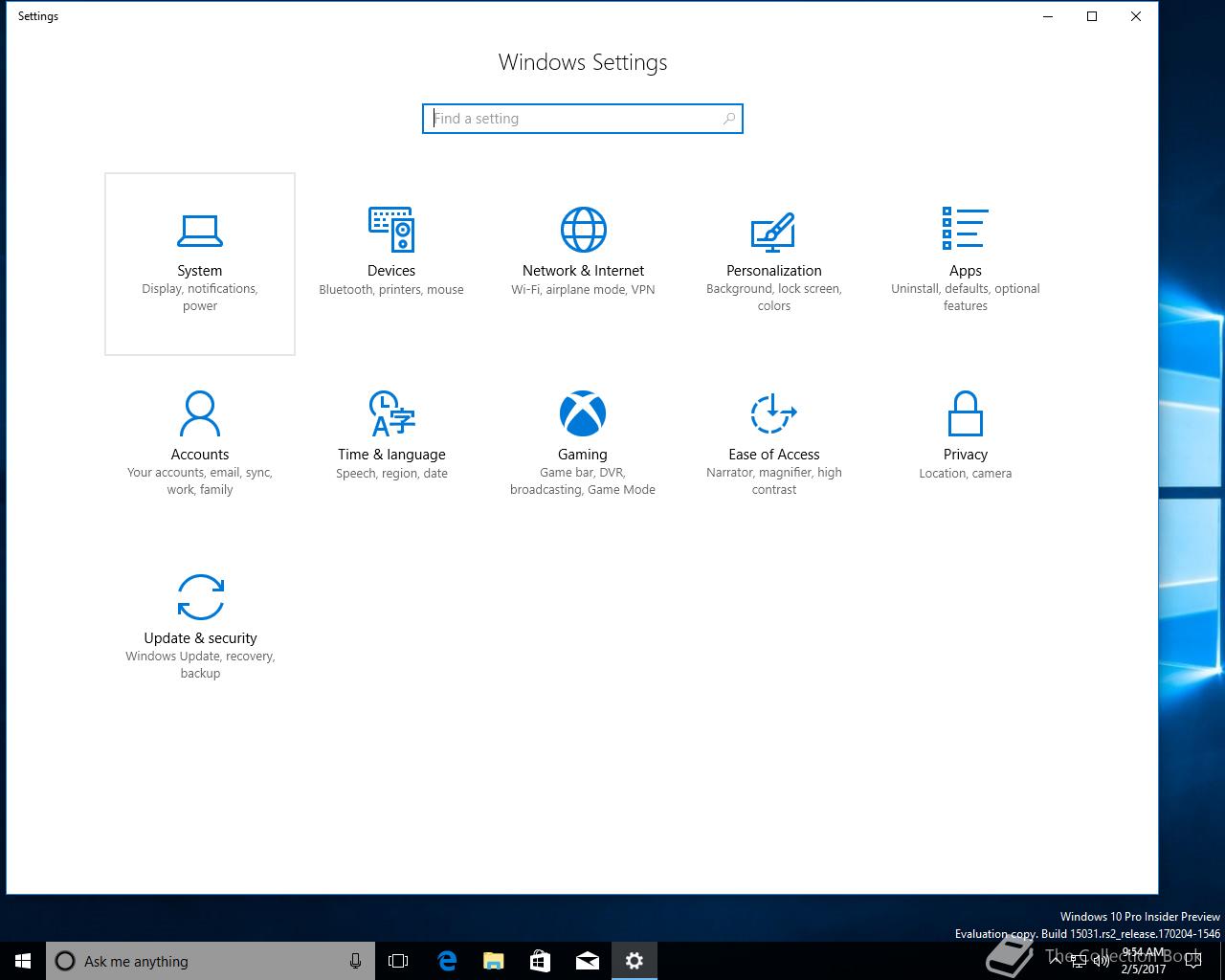Open the Ease of Access icon
This screenshot has width=1225, height=980.
pyautogui.click(x=774, y=413)
